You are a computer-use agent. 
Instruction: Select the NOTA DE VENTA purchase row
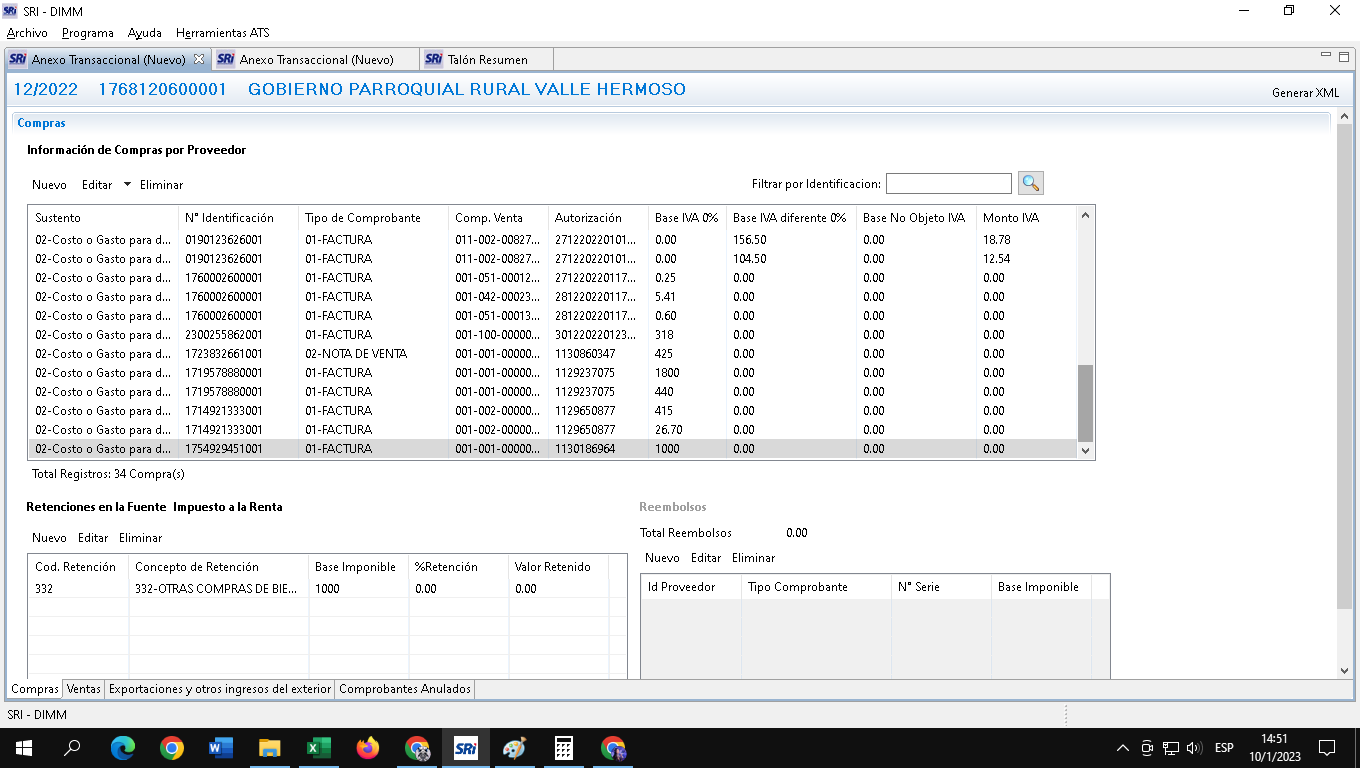point(355,354)
